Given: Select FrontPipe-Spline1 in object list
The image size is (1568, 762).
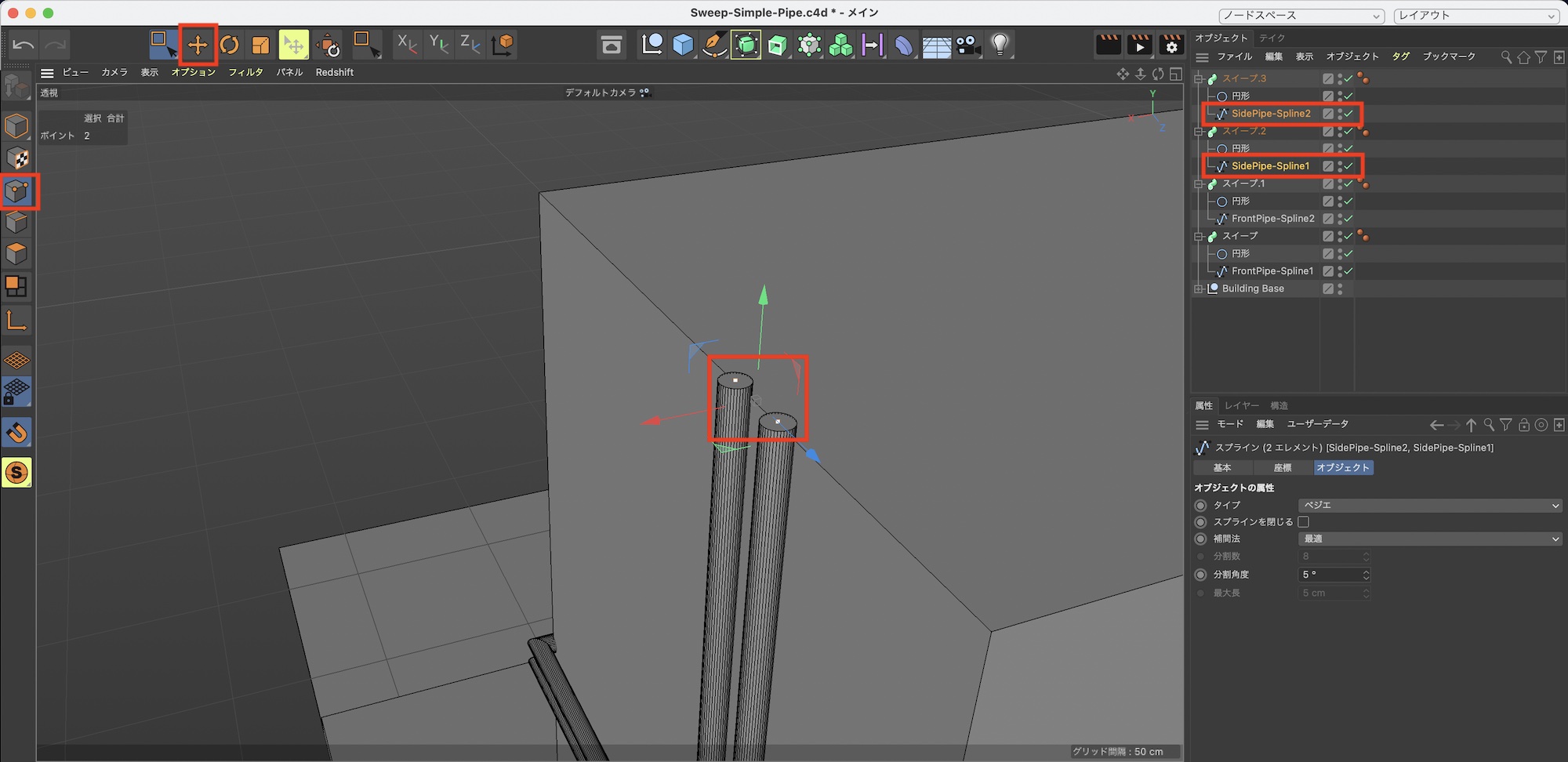Looking at the screenshot, I should point(1272,271).
